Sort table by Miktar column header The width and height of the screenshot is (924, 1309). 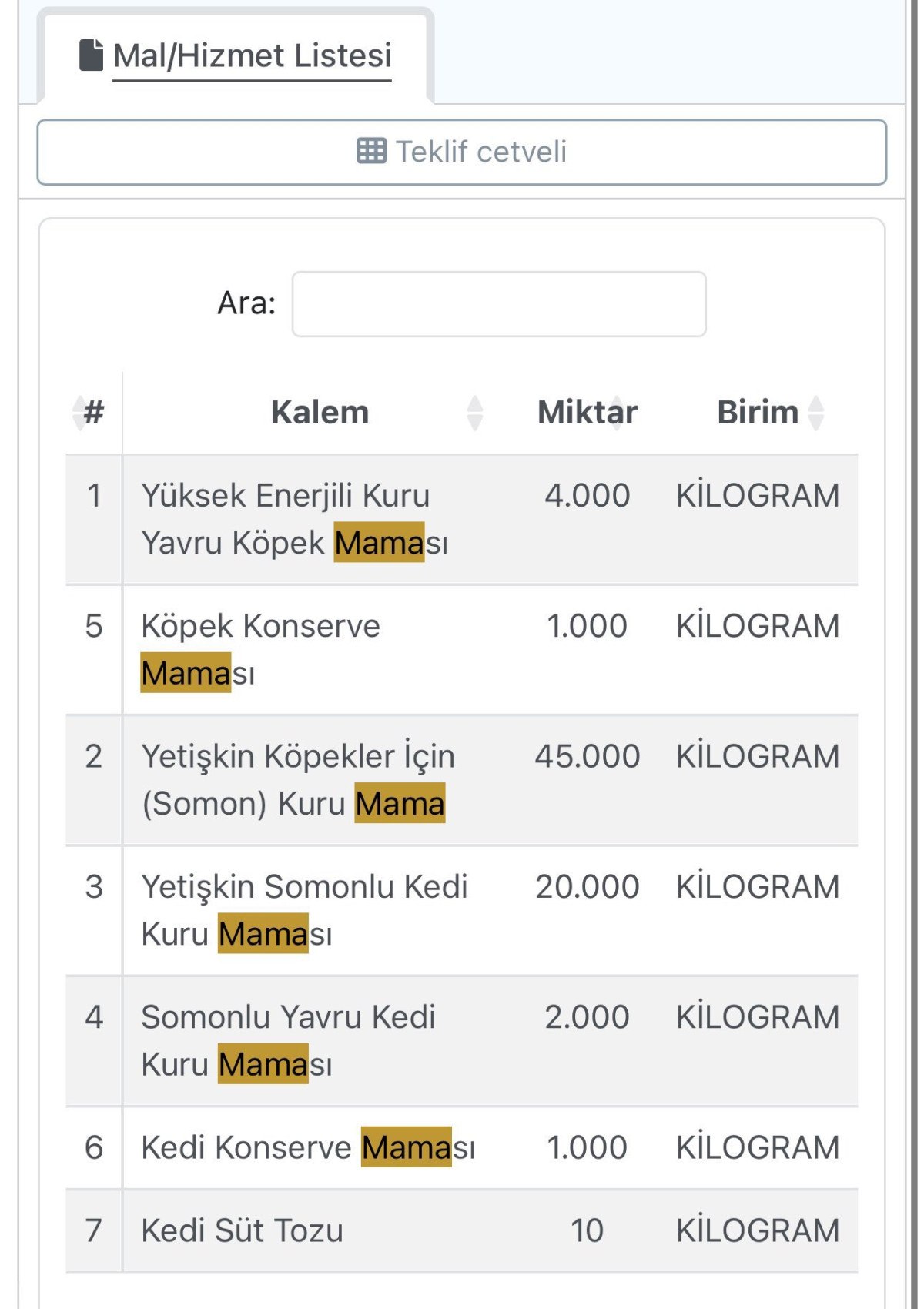click(x=587, y=413)
